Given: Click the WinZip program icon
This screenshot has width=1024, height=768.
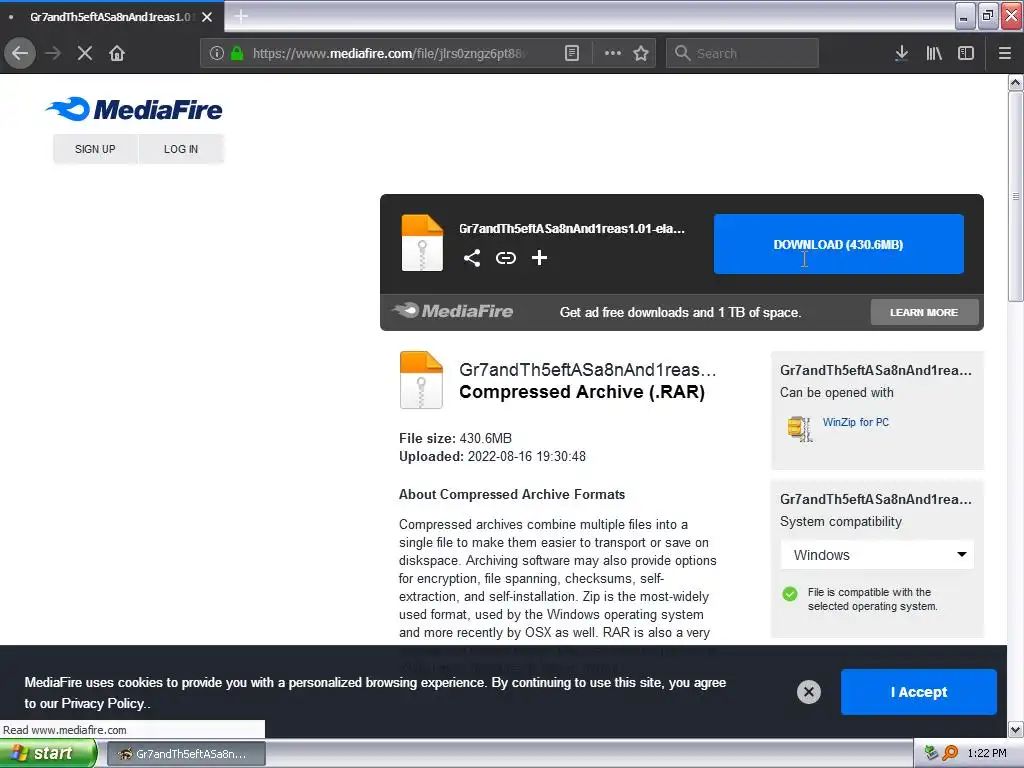Looking at the screenshot, I should tap(799, 428).
